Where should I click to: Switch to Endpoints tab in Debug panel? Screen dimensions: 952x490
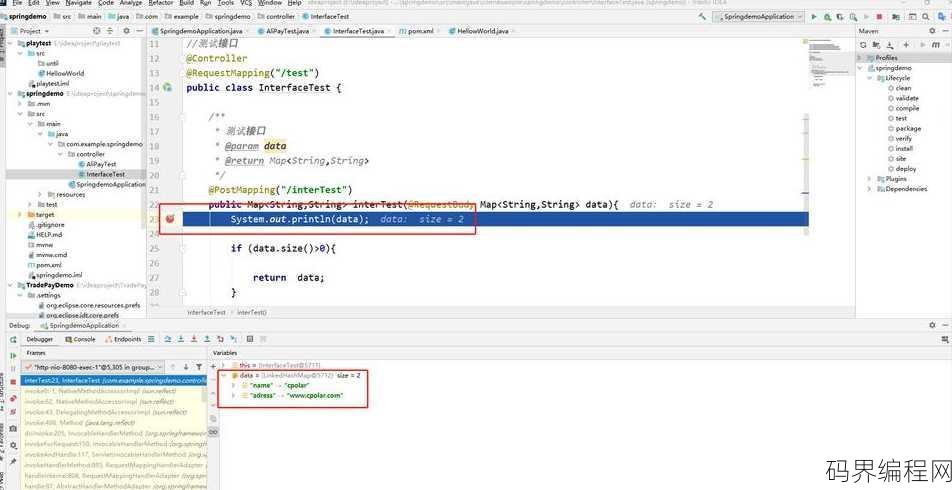(123, 339)
